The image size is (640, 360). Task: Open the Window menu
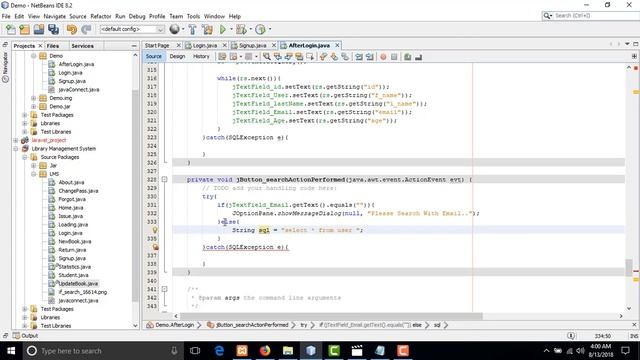pyautogui.click(x=214, y=16)
